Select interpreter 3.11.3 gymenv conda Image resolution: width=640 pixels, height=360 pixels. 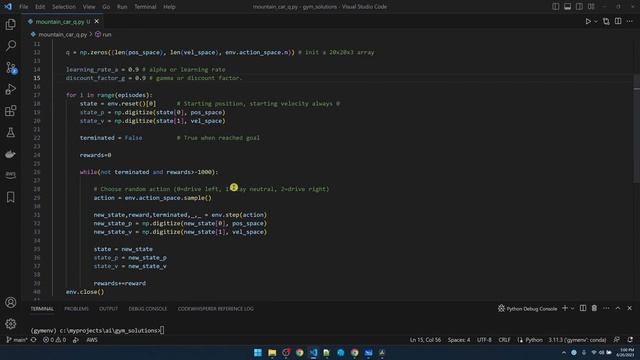(577, 340)
